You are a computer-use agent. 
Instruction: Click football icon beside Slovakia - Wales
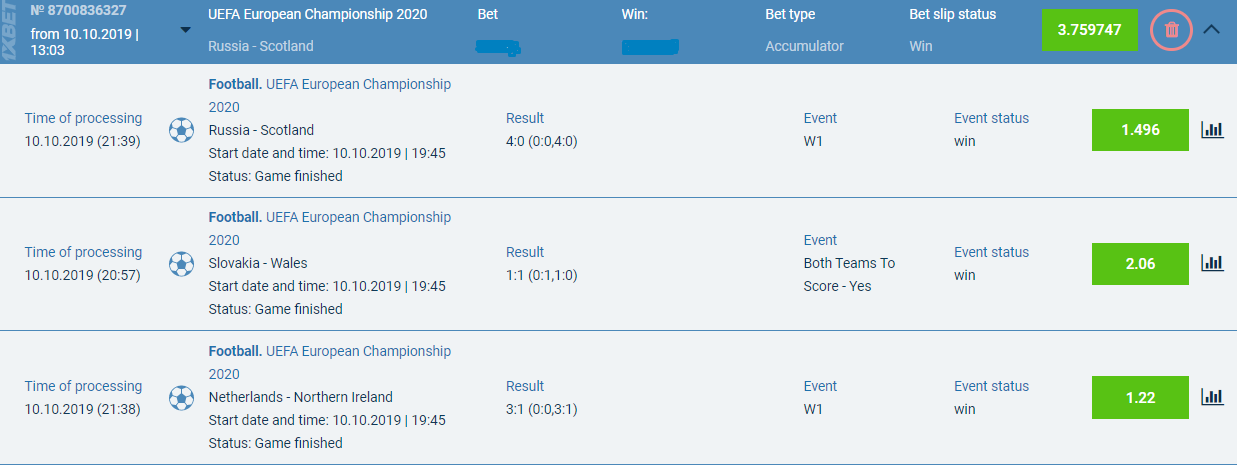pyautogui.click(x=181, y=264)
